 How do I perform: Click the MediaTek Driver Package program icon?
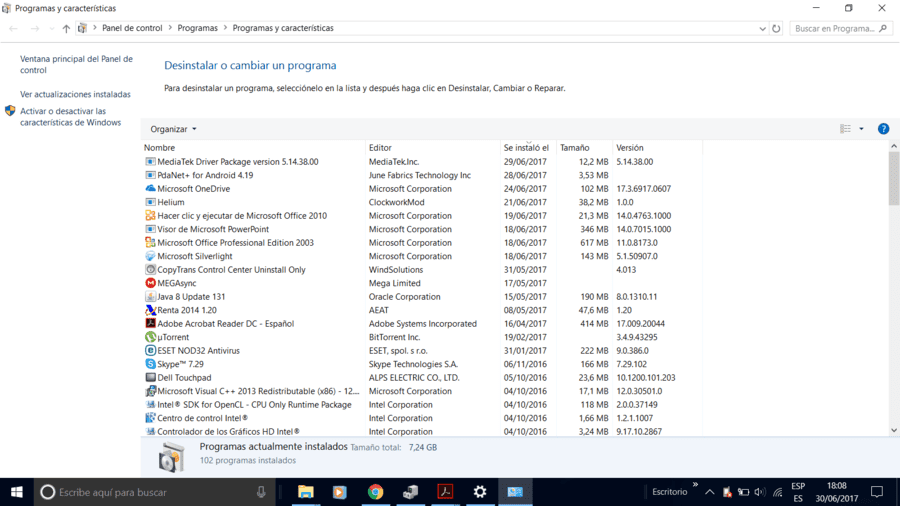click(150, 162)
